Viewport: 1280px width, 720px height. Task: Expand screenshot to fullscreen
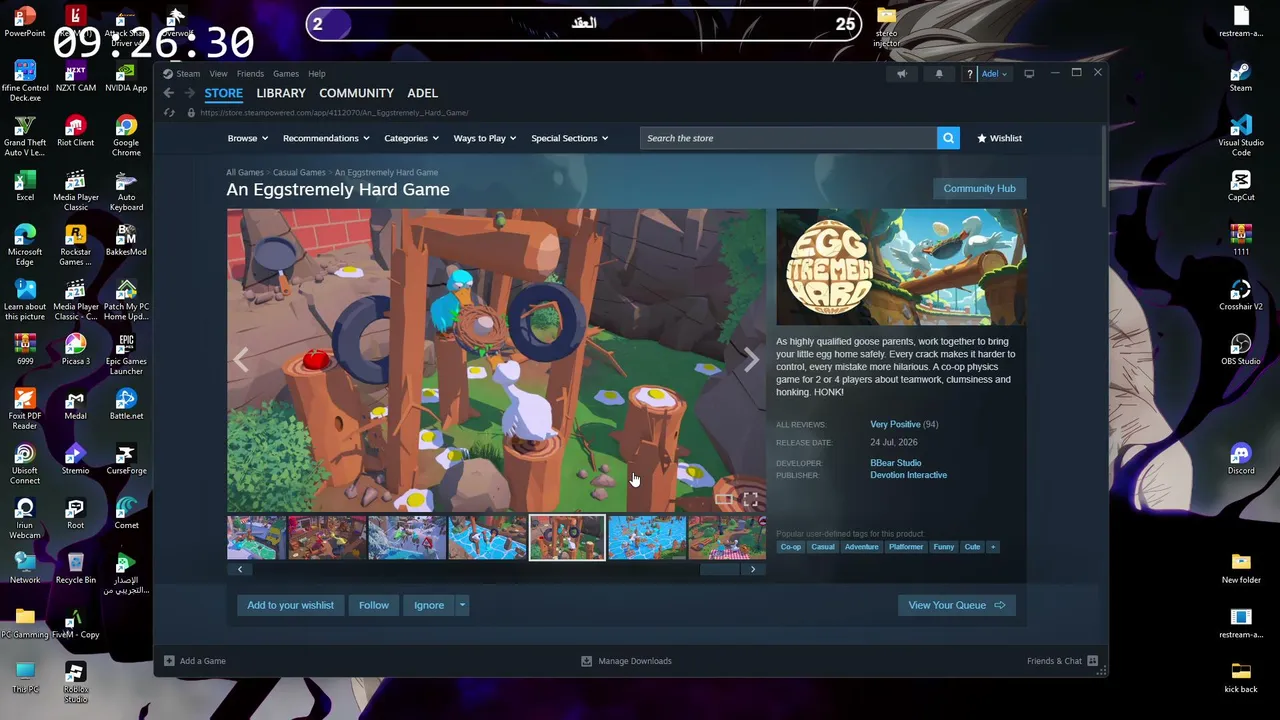pos(750,499)
